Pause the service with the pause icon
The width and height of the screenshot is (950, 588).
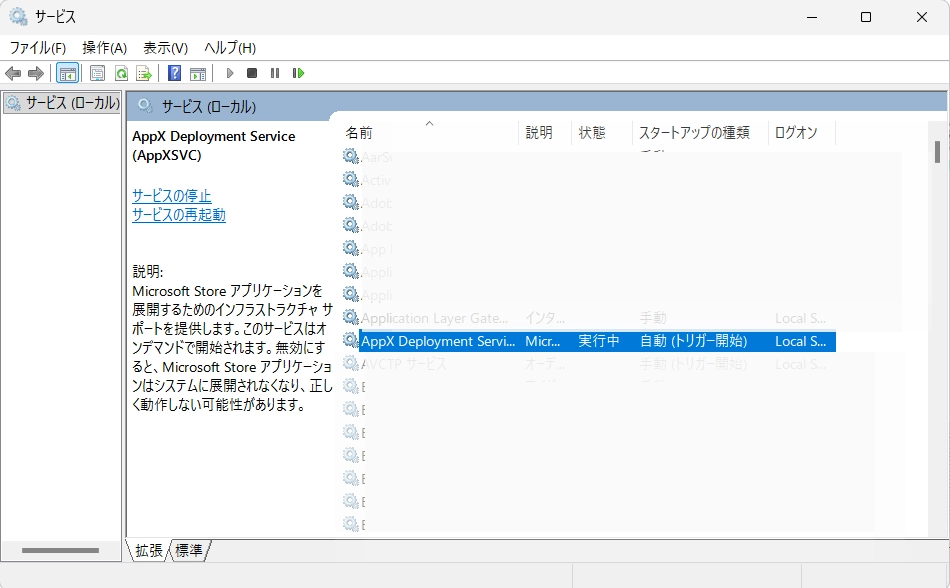[273, 72]
